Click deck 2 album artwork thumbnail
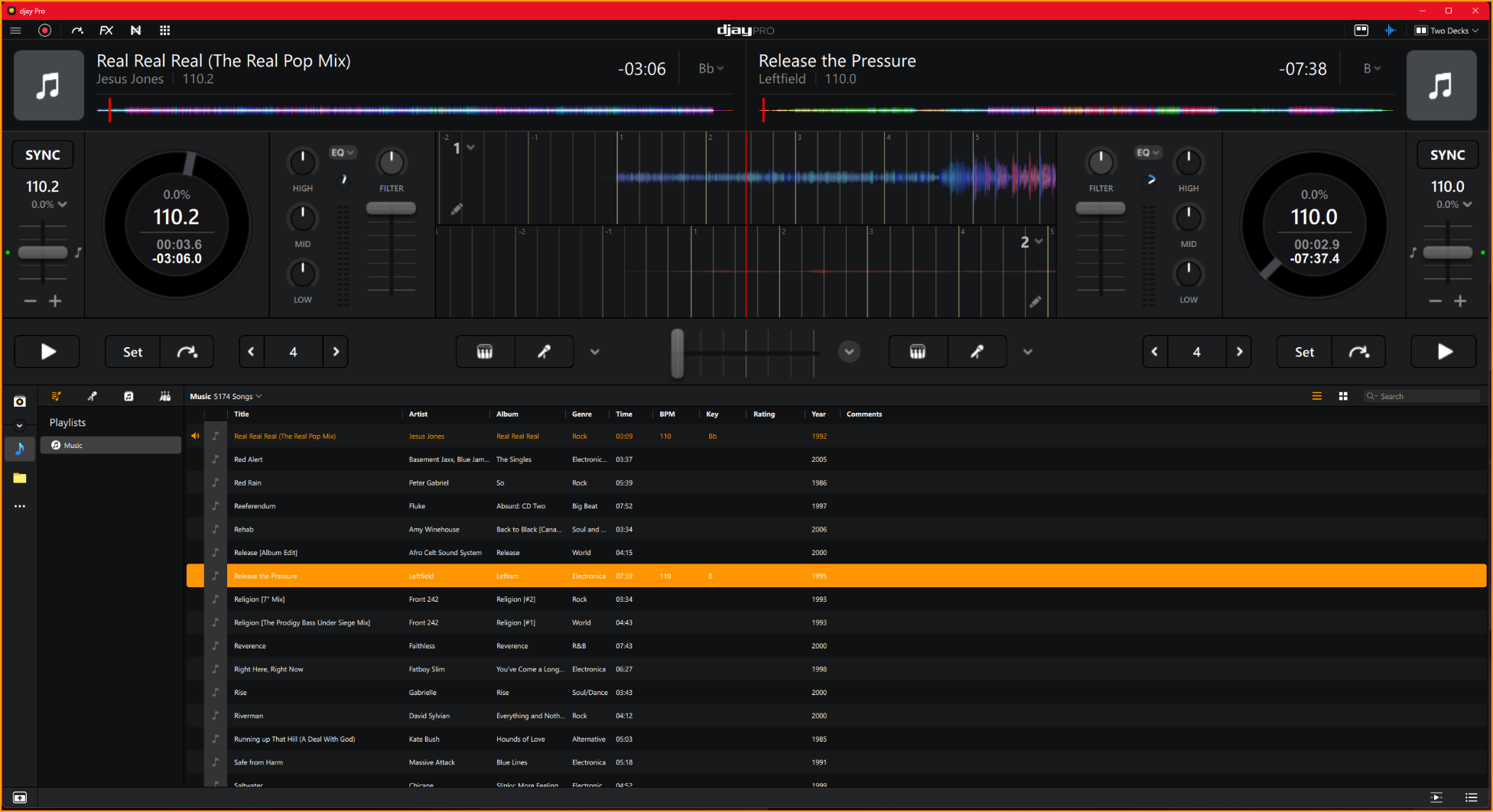Viewport: 1493px width, 812px height. click(1441, 86)
